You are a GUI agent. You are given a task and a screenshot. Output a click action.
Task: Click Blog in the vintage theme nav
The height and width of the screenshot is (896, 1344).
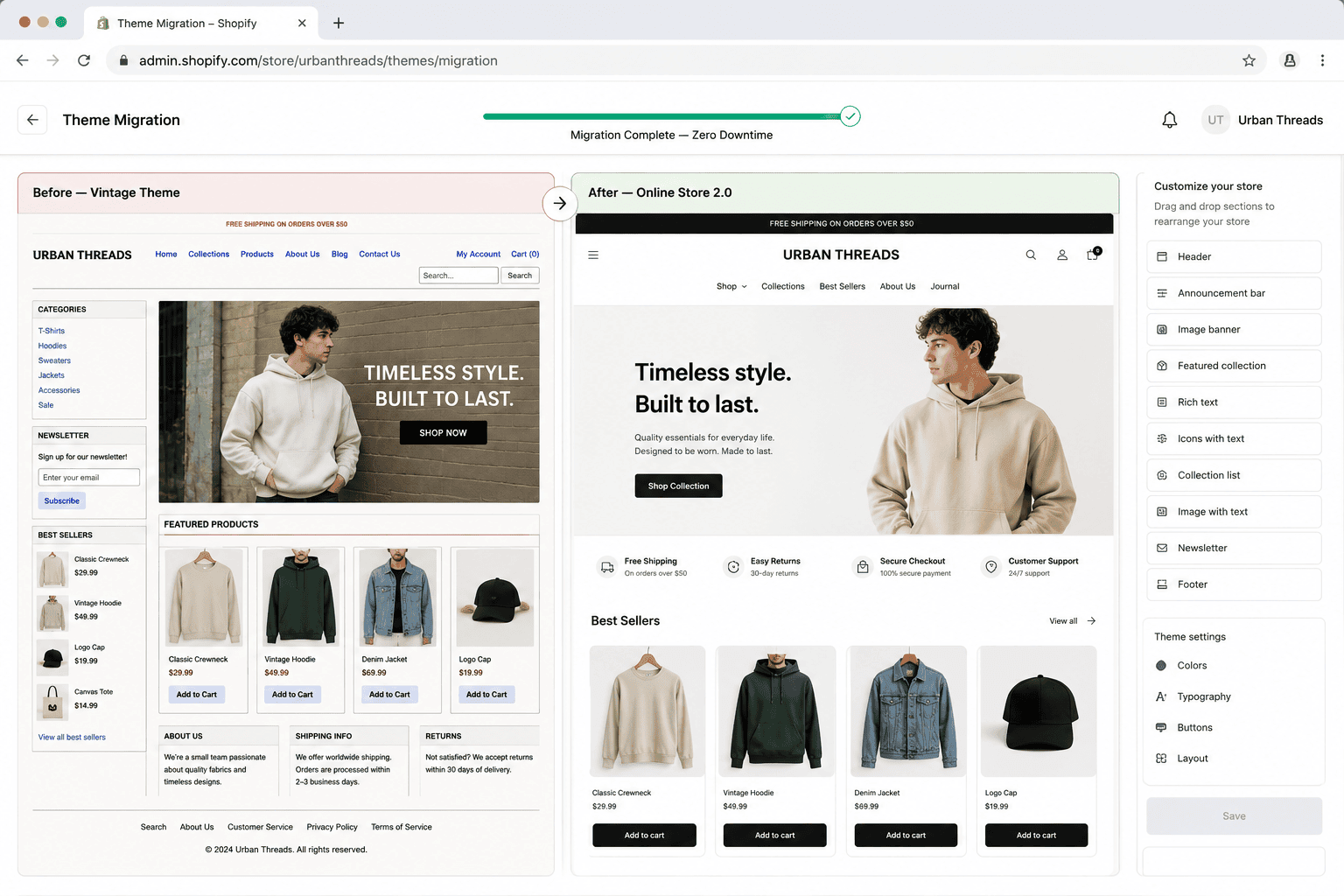(339, 255)
